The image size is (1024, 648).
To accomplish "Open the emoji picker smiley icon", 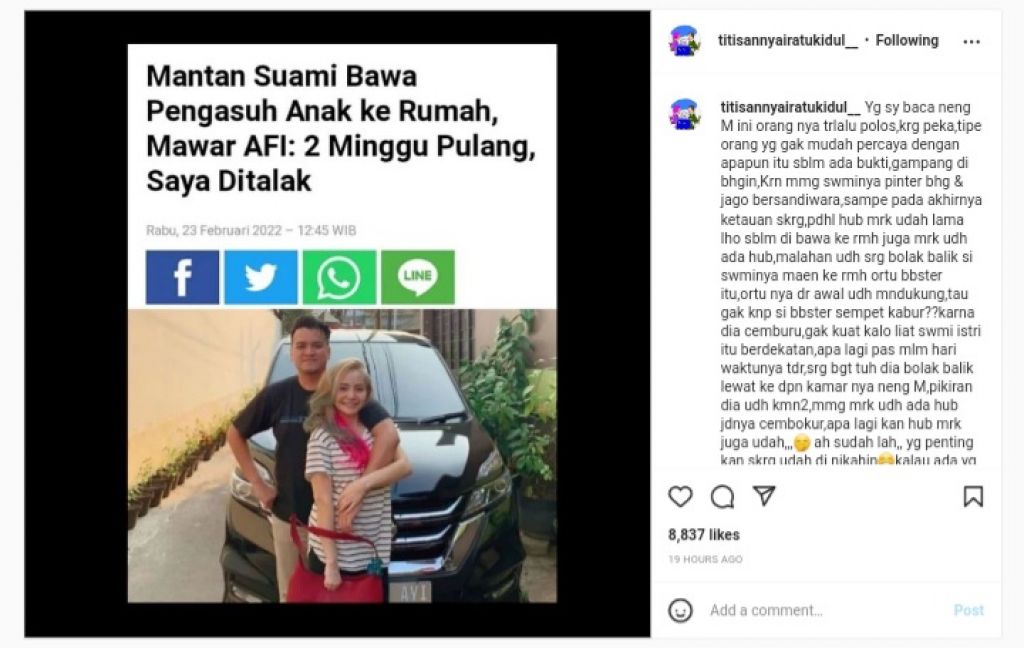I will tap(680, 611).
